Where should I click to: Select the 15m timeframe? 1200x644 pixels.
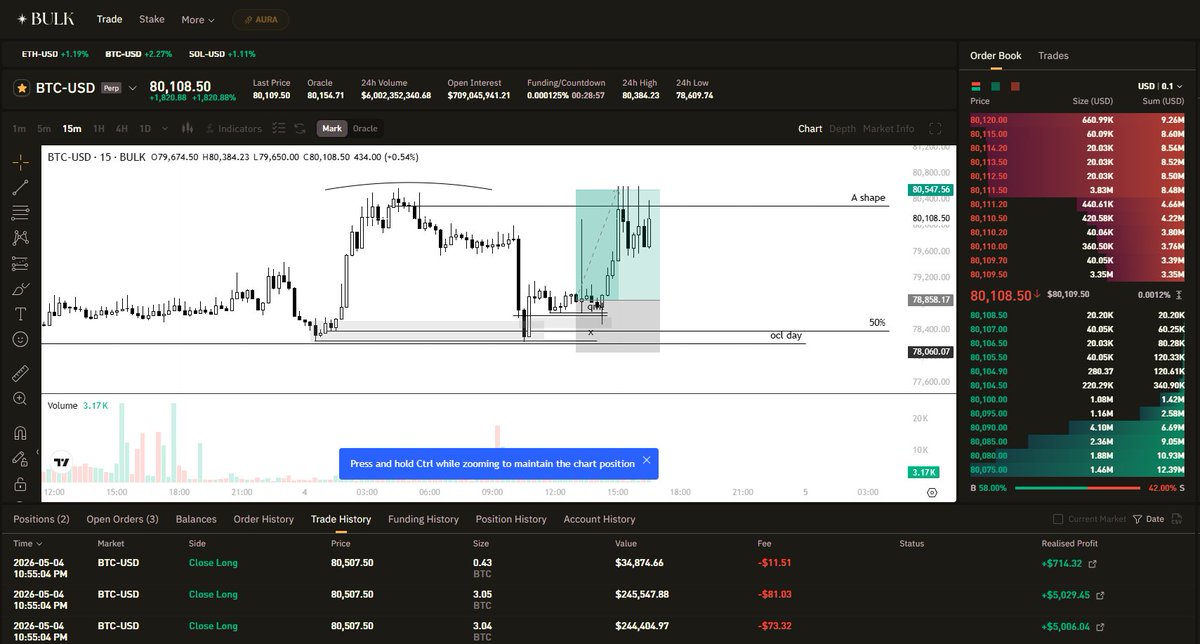coord(71,128)
